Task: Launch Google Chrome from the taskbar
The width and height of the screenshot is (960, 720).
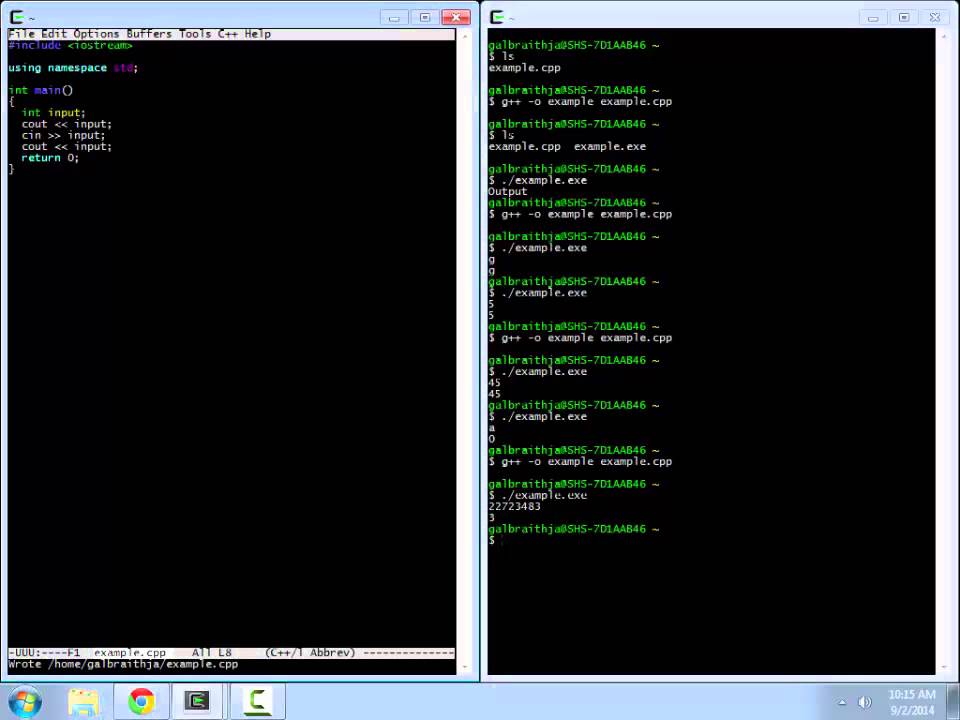Action: [x=141, y=702]
